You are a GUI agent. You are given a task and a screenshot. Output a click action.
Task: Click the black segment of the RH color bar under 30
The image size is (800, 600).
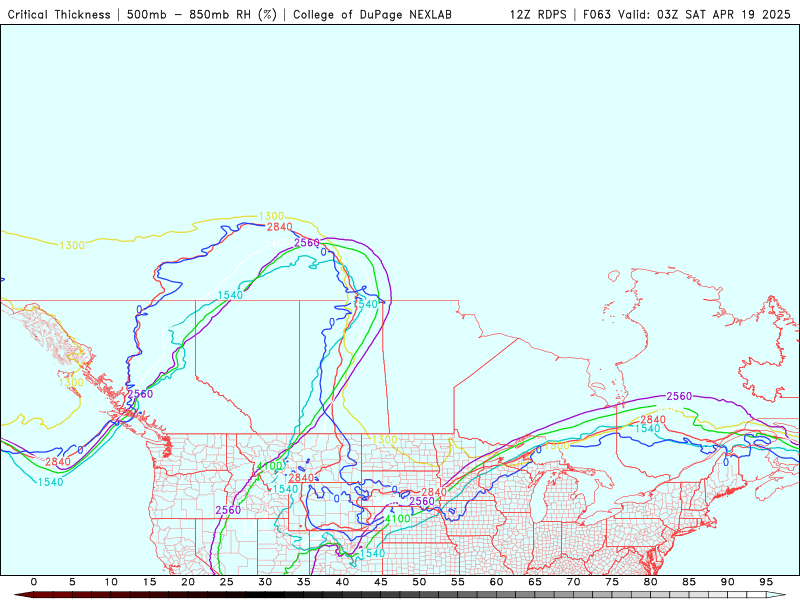pyautogui.click(x=265, y=595)
